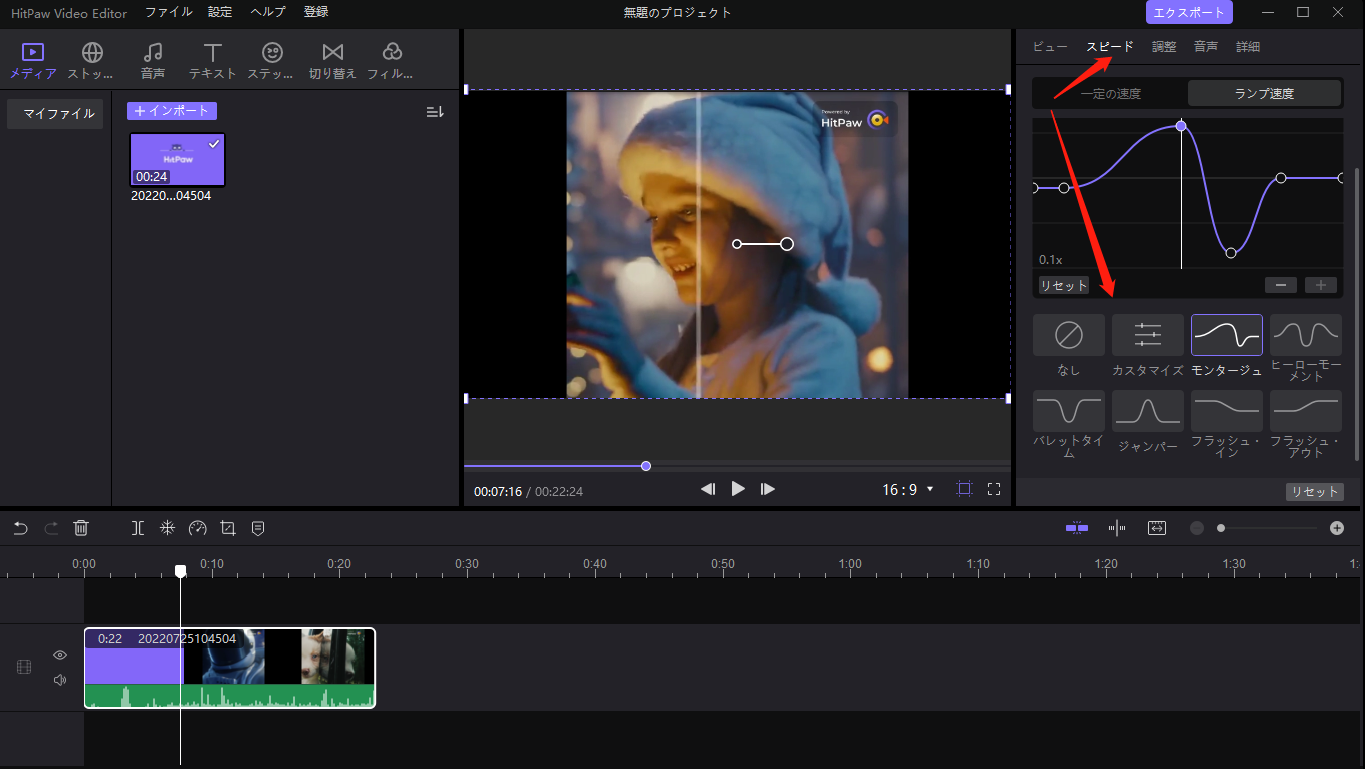This screenshot has width=1365, height=769.
Task: Click the delete trash icon in timeline toolbar
Action: [x=81, y=528]
